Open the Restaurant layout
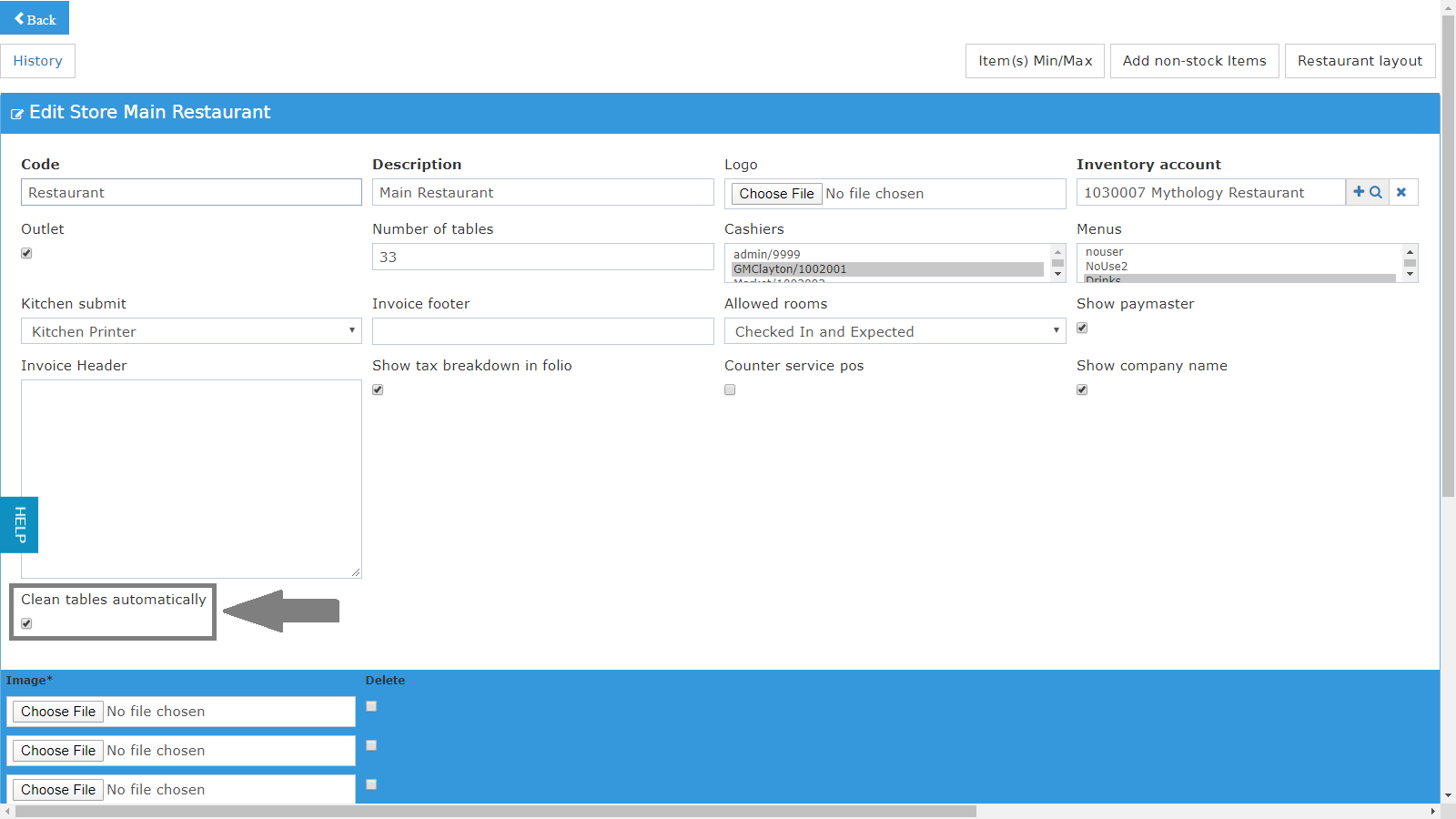Image resolution: width=1456 pixels, height=819 pixels. [1360, 61]
